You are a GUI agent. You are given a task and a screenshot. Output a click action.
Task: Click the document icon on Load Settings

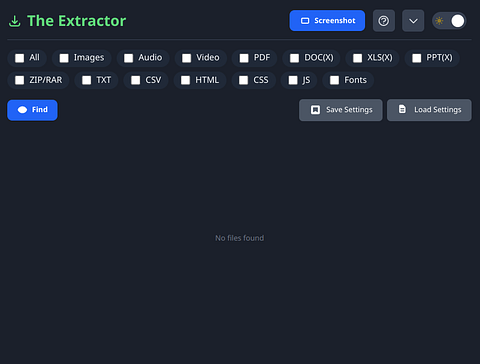(x=402, y=109)
